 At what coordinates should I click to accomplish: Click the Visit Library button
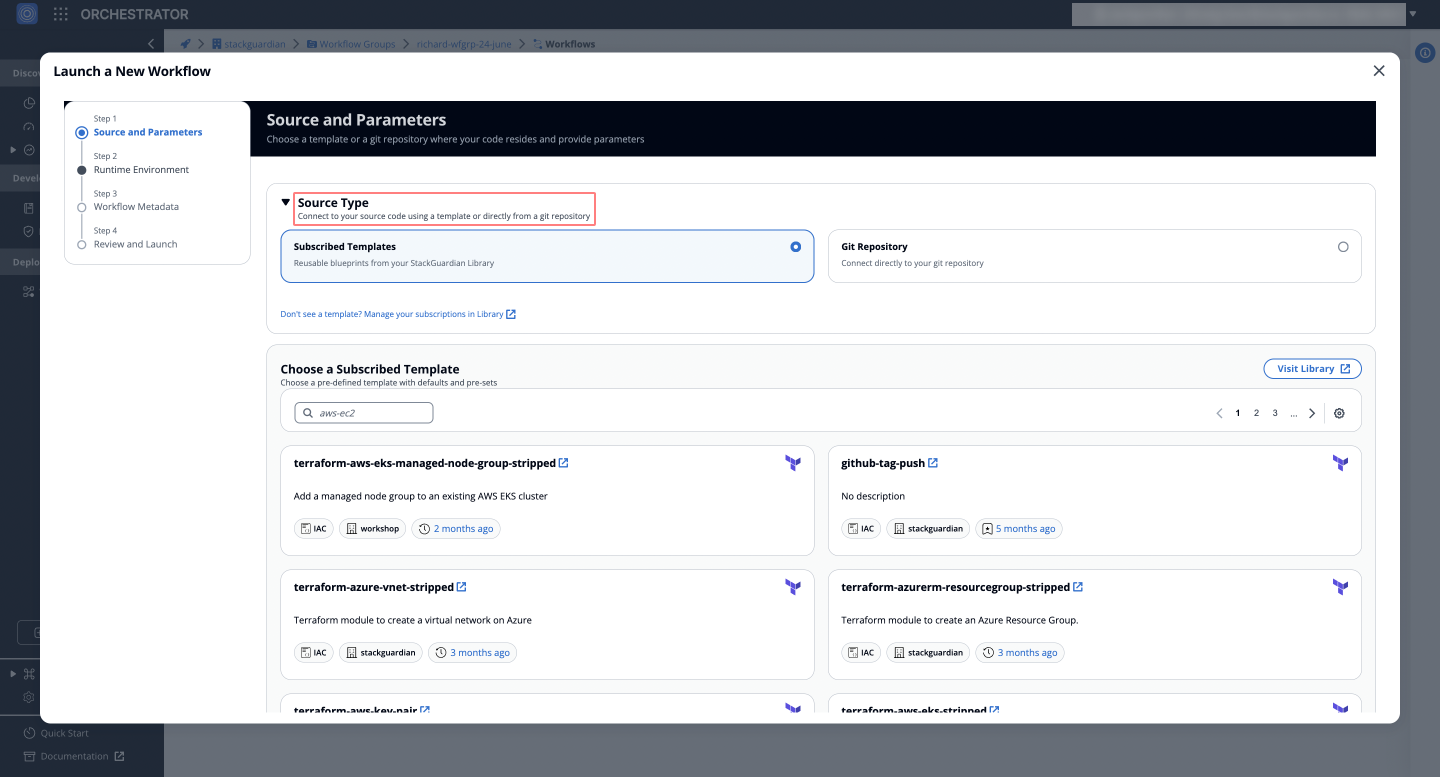tap(1312, 369)
